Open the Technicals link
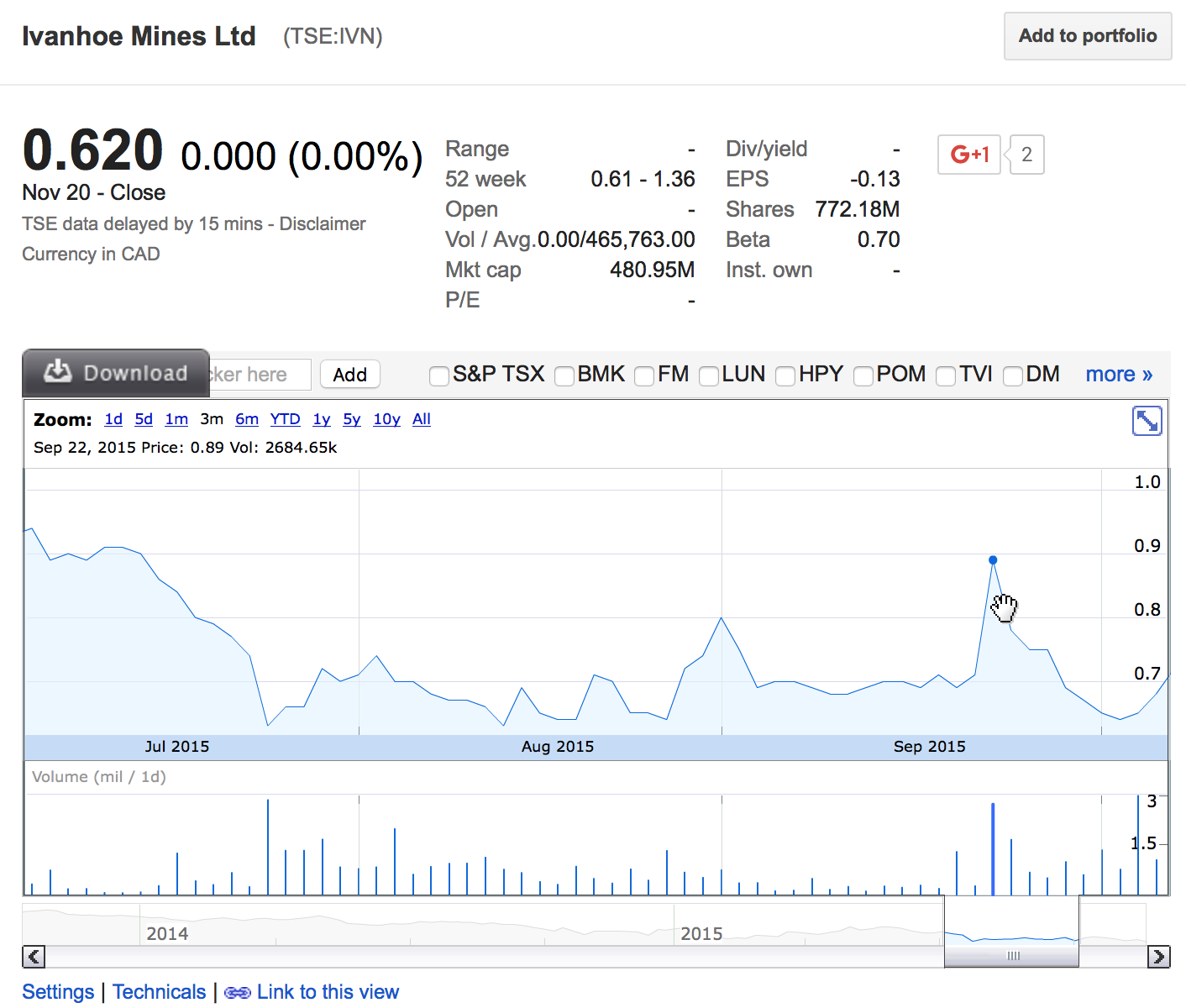Viewport: 1186px width, 1008px height. coord(159,992)
